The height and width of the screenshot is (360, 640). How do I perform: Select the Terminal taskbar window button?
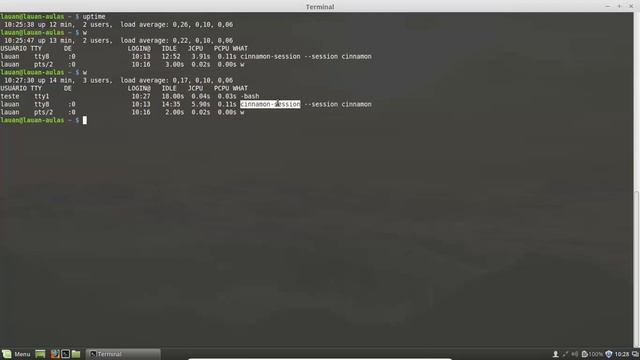click(x=123, y=354)
